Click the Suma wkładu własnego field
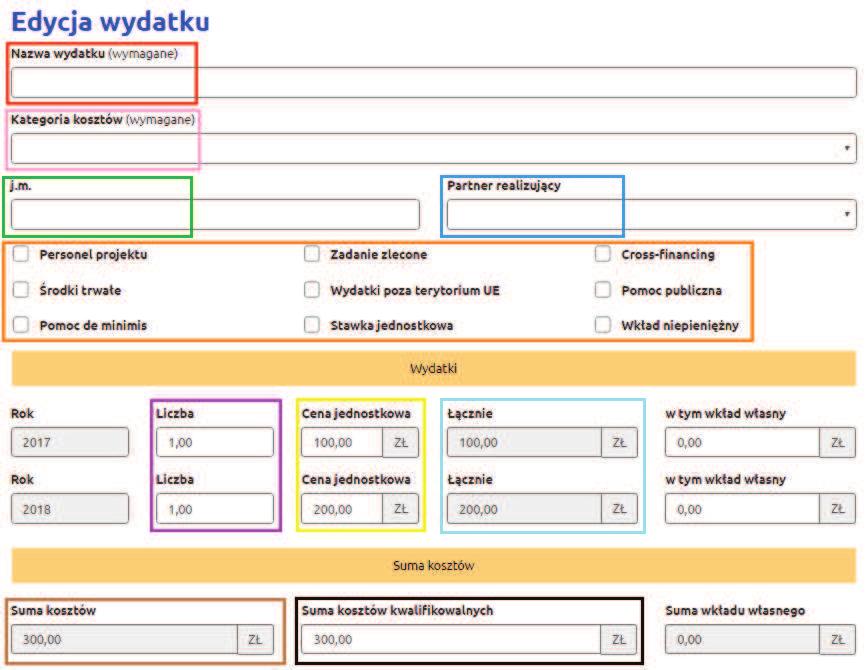 point(742,640)
